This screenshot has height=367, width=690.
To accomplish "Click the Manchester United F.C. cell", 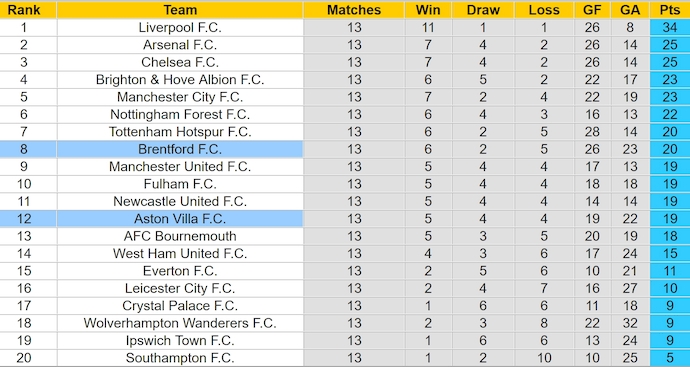I will (x=180, y=166).
